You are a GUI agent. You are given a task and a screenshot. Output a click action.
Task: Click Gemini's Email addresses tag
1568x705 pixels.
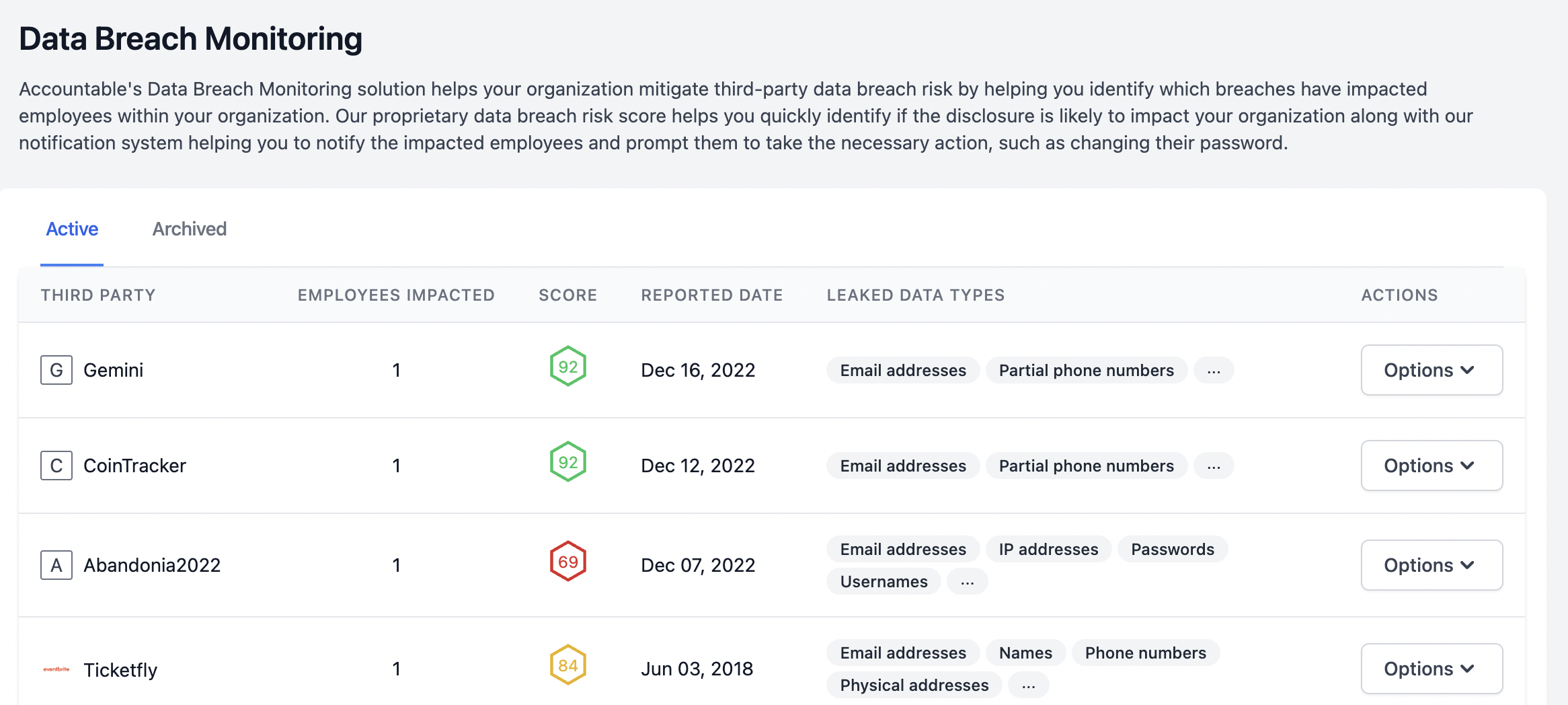pyautogui.click(x=903, y=371)
